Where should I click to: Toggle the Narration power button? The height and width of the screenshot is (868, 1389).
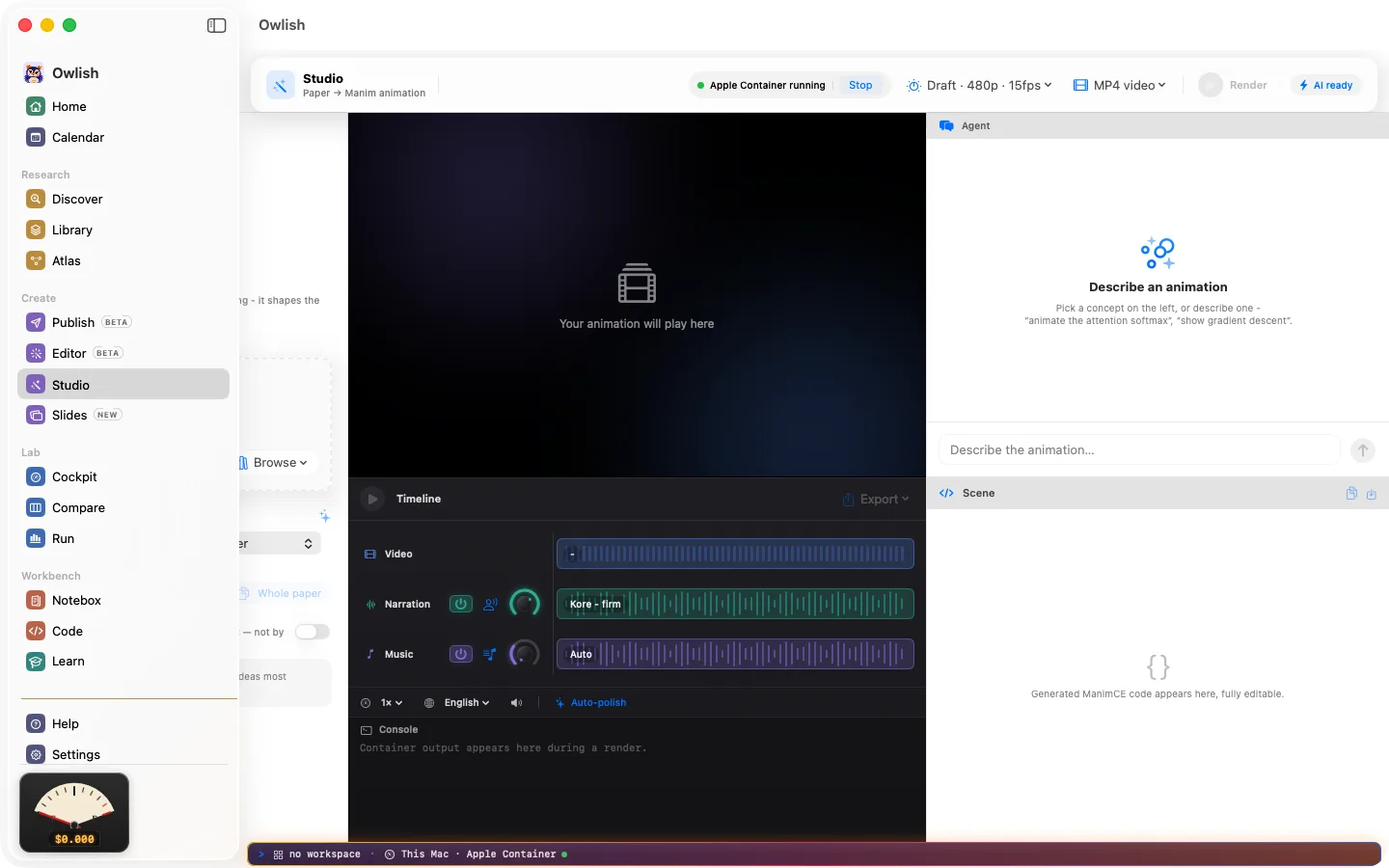461,604
